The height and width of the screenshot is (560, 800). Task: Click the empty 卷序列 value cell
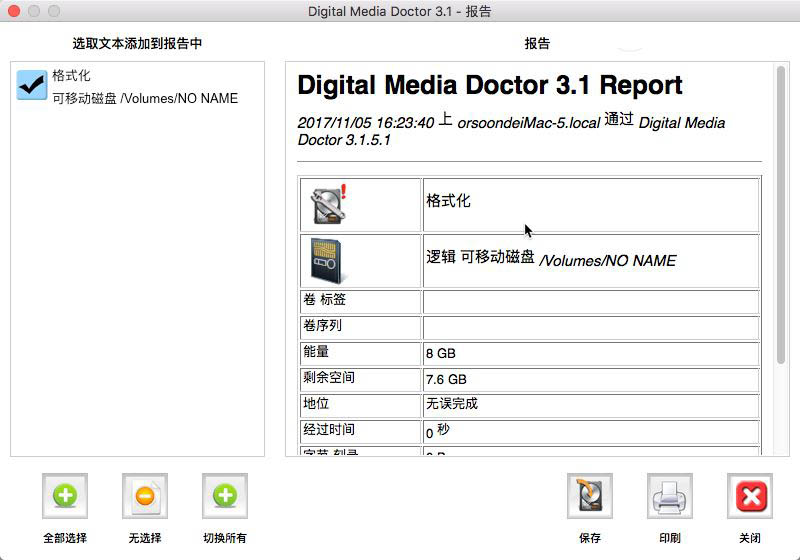[591, 327]
